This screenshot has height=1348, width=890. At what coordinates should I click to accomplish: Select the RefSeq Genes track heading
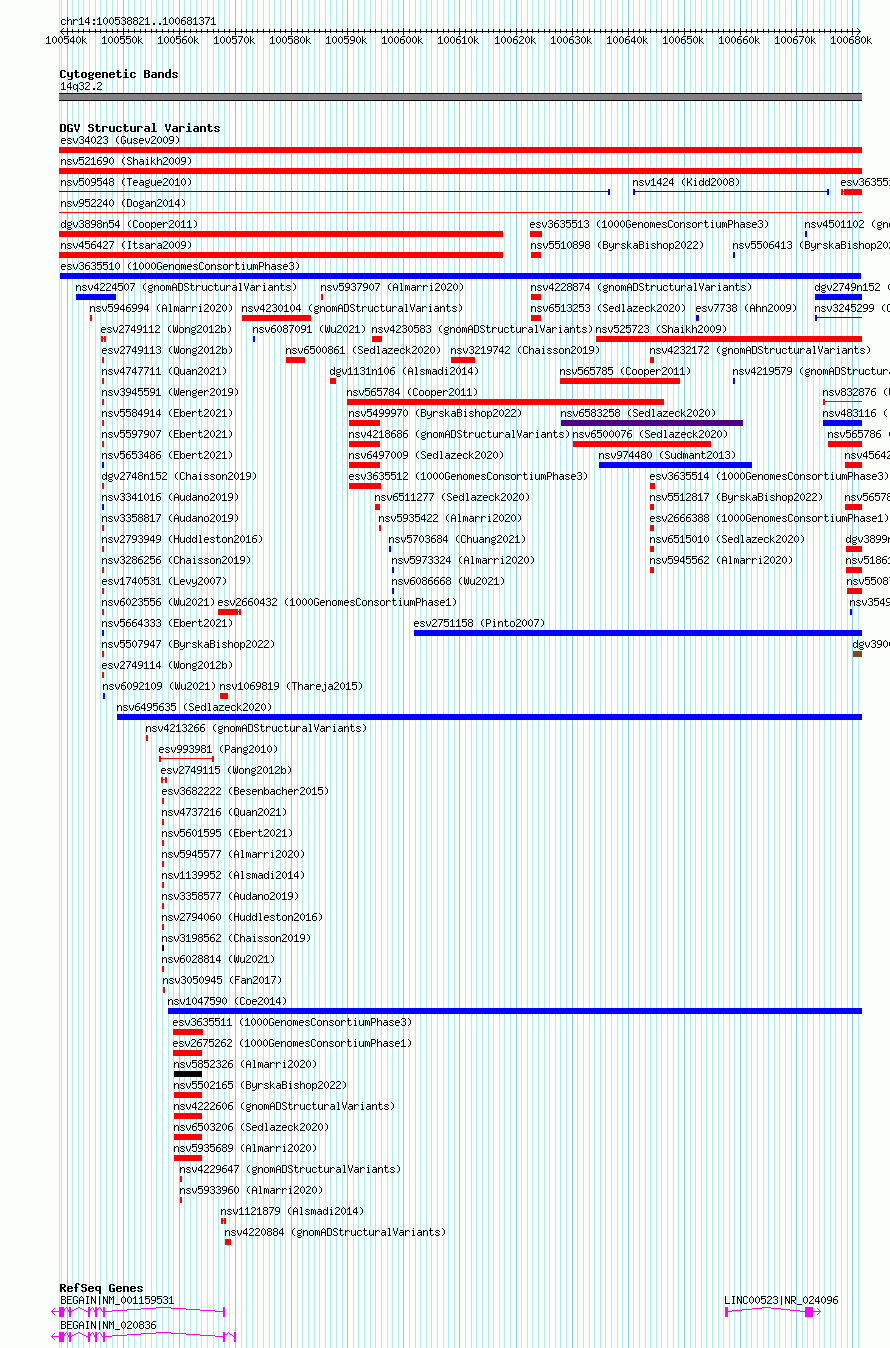click(101, 1288)
